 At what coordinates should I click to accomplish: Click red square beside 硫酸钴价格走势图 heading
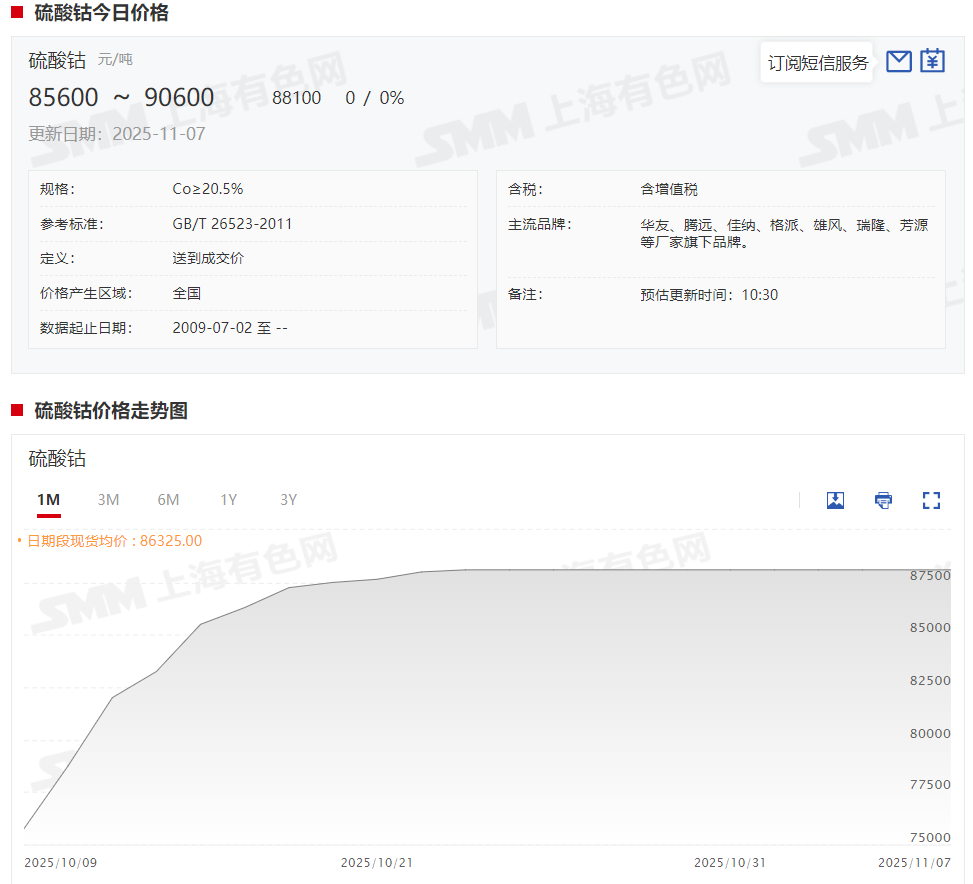pos(17,410)
